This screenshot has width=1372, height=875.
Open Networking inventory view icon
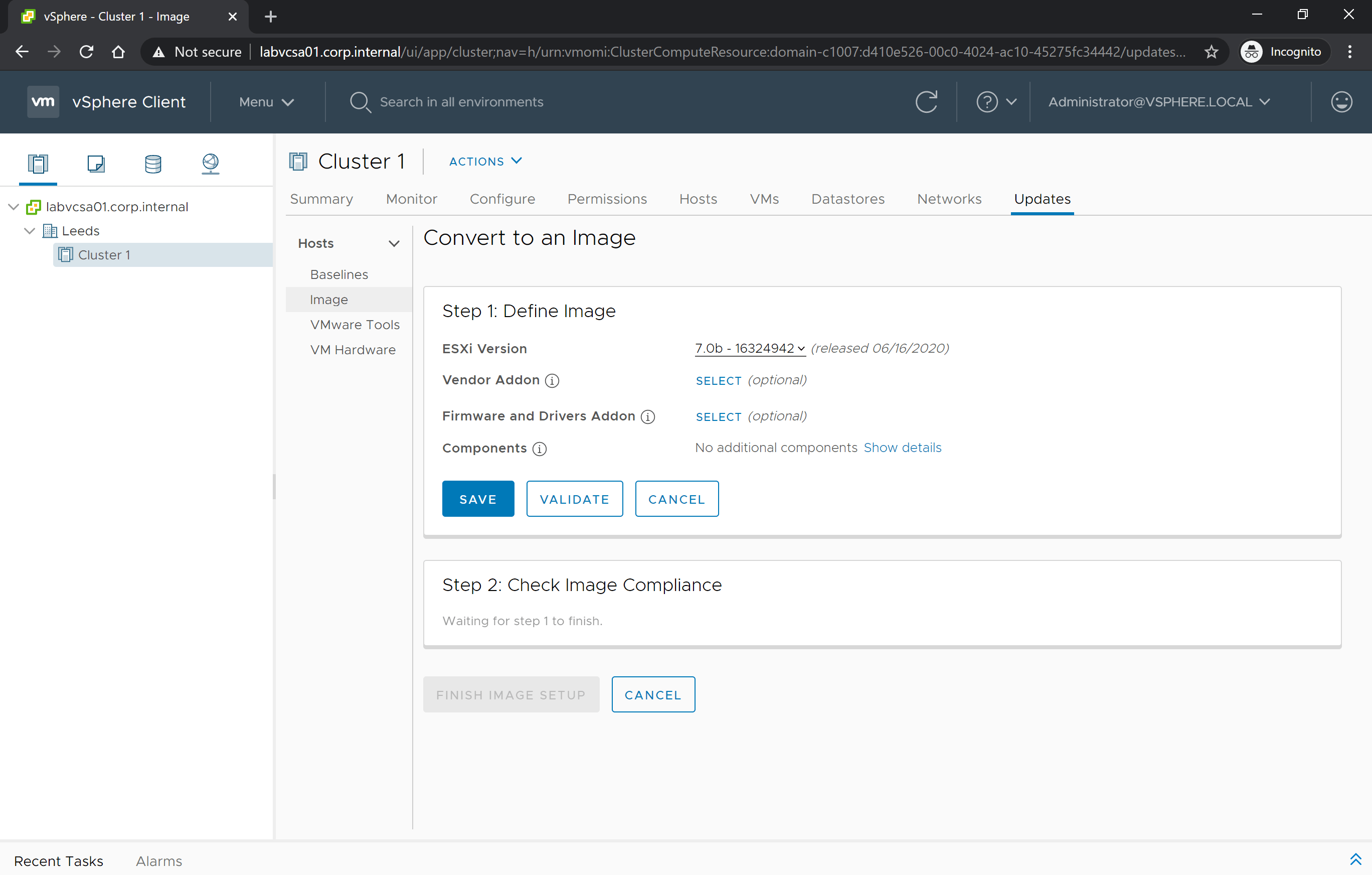210,164
